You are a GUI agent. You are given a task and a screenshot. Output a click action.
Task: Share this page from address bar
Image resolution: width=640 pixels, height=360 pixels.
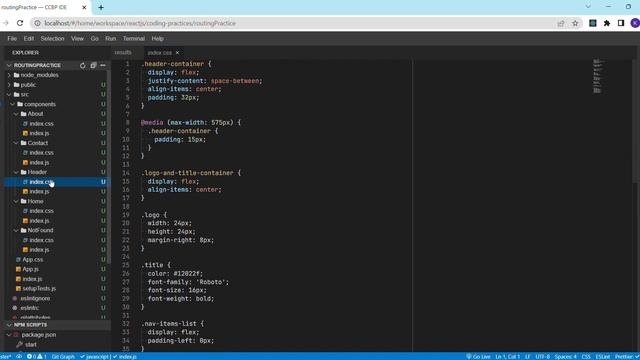[561, 23]
